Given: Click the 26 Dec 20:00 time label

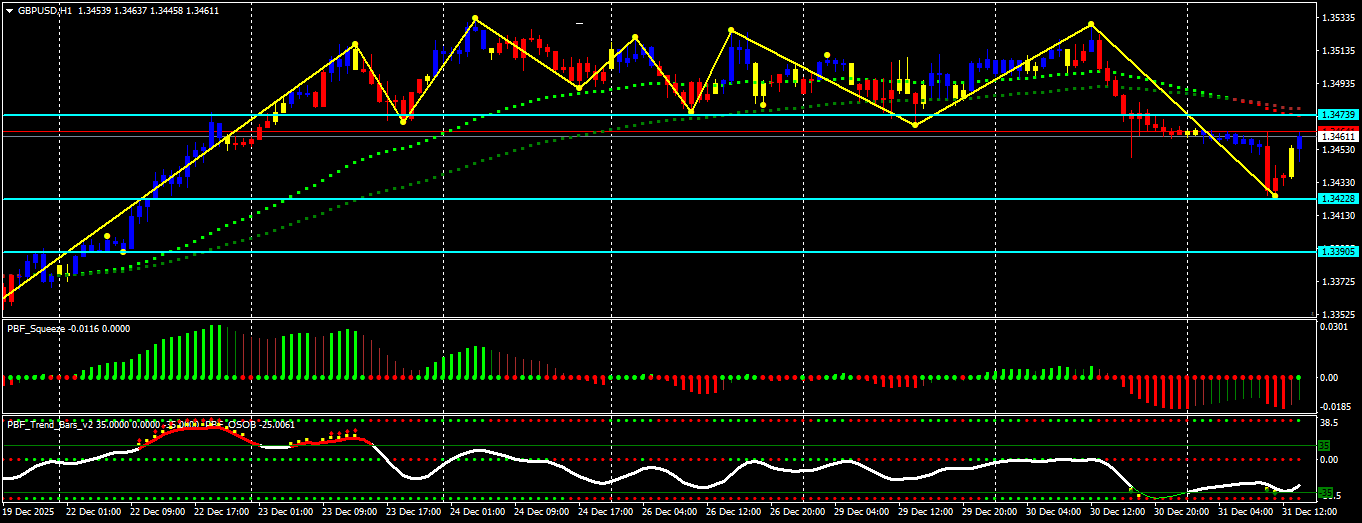Looking at the screenshot, I should pyautogui.click(x=799, y=511).
